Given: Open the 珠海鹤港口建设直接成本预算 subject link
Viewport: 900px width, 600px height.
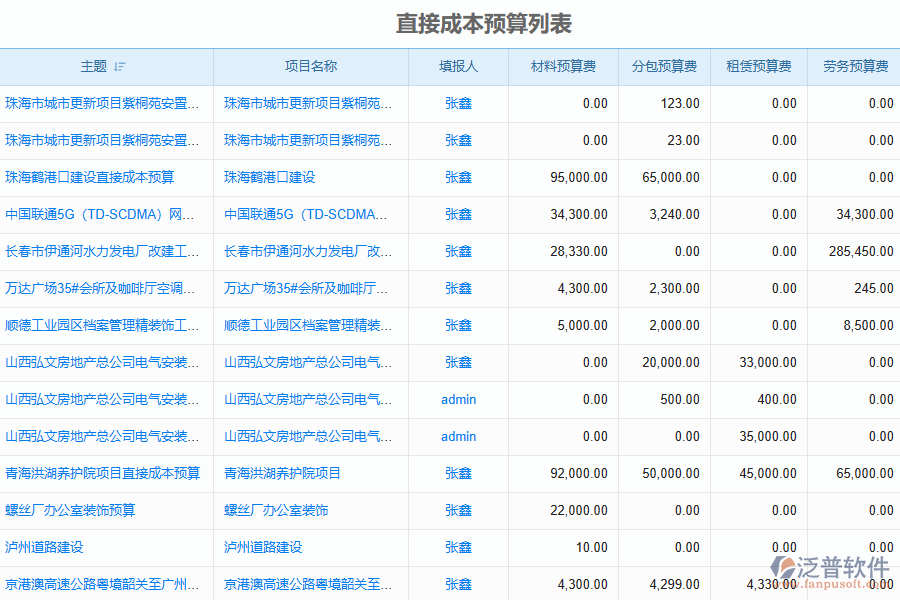Looking at the screenshot, I should 90,177.
